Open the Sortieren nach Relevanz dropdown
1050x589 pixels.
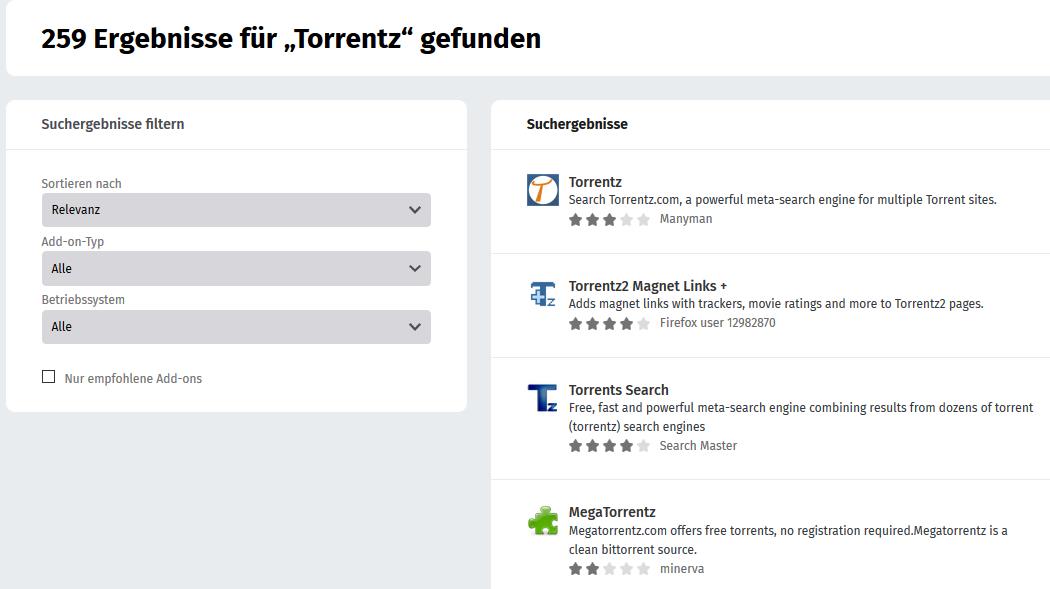coord(236,210)
